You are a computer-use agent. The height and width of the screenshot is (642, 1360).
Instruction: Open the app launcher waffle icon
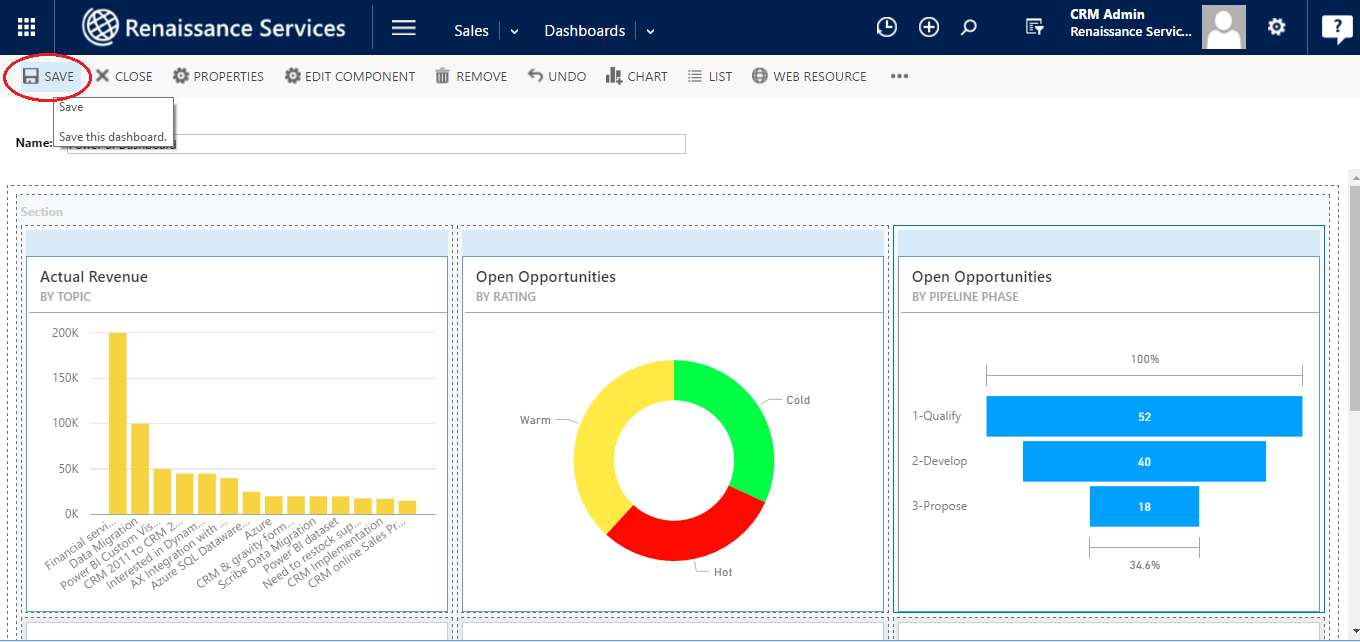27,28
